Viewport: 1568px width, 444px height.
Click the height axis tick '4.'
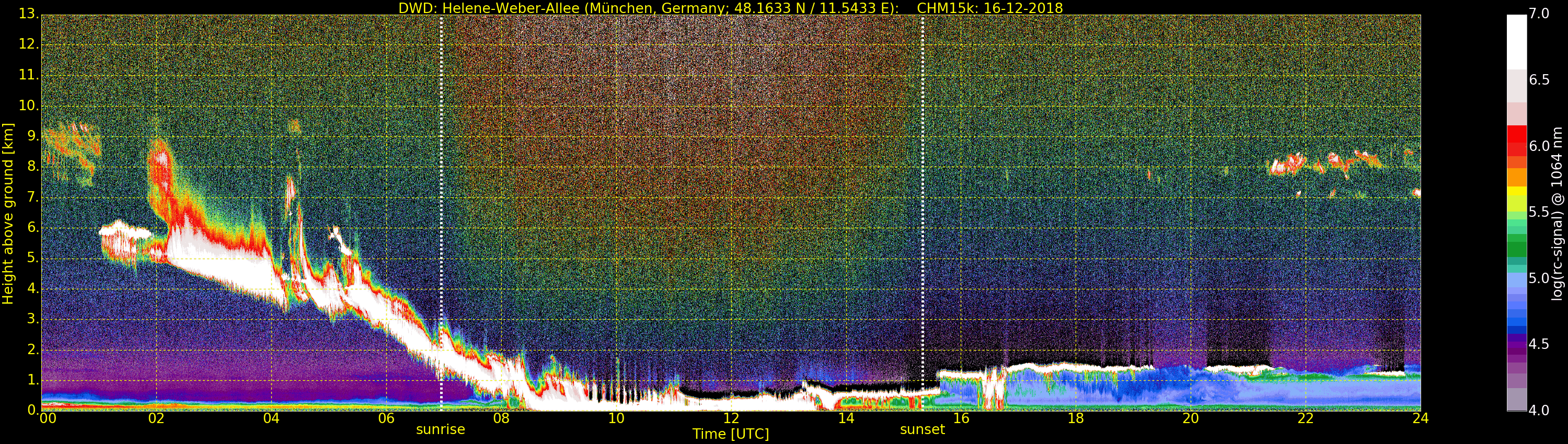tap(33, 288)
